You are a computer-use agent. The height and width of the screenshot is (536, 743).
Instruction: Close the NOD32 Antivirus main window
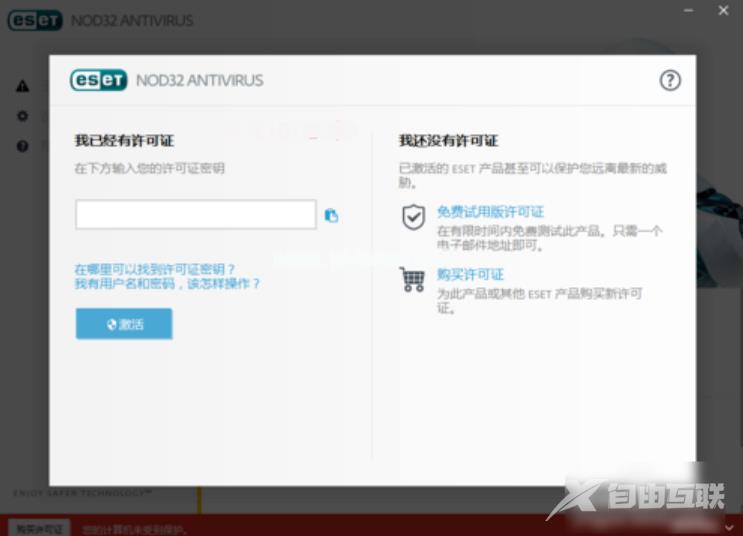(x=723, y=10)
